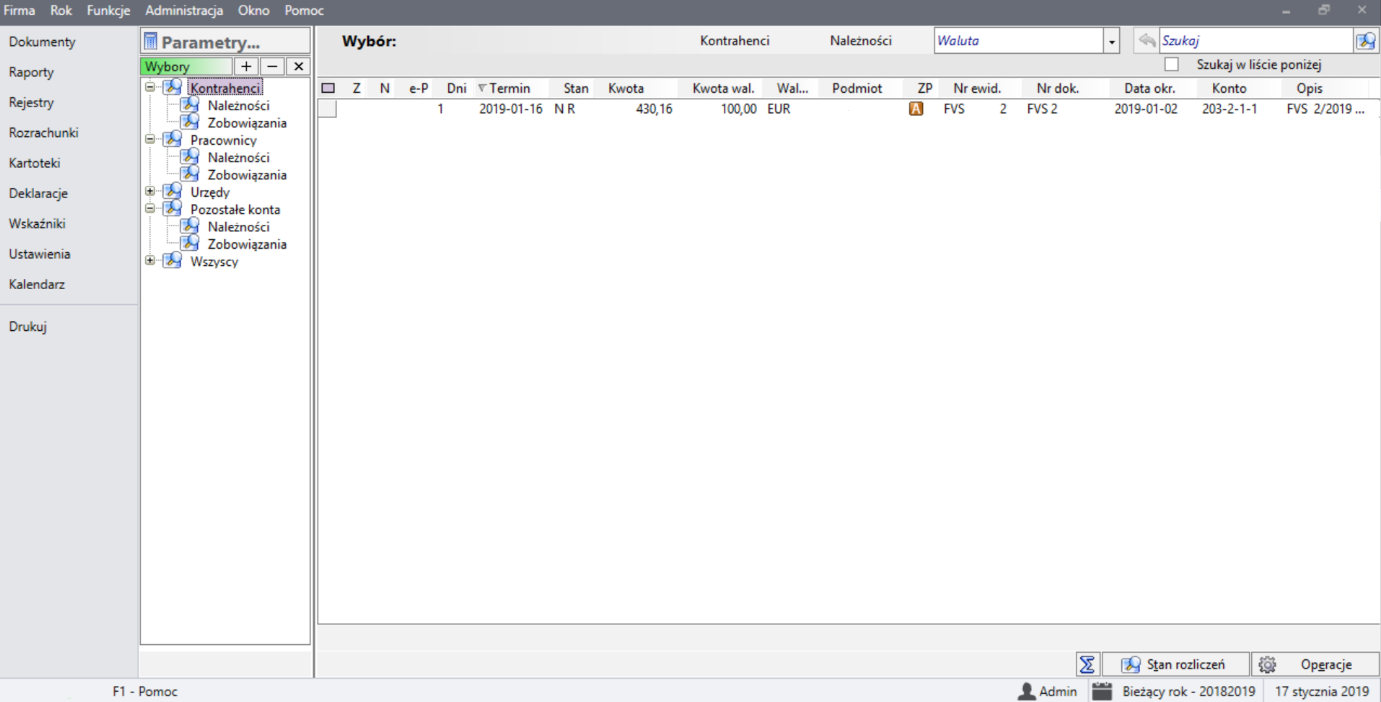Click into the Waluta combo field
The height and width of the screenshot is (702, 1381).
[1019, 41]
